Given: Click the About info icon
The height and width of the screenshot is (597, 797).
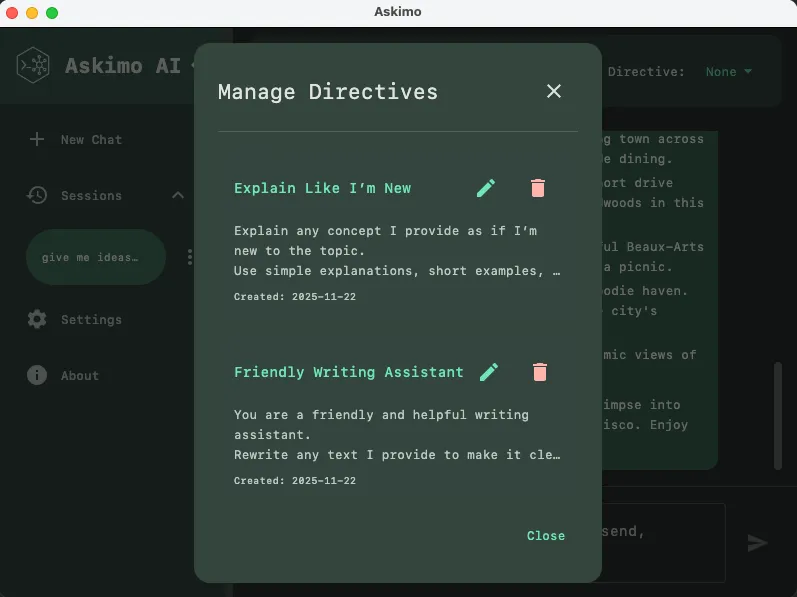Looking at the screenshot, I should click(x=37, y=375).
